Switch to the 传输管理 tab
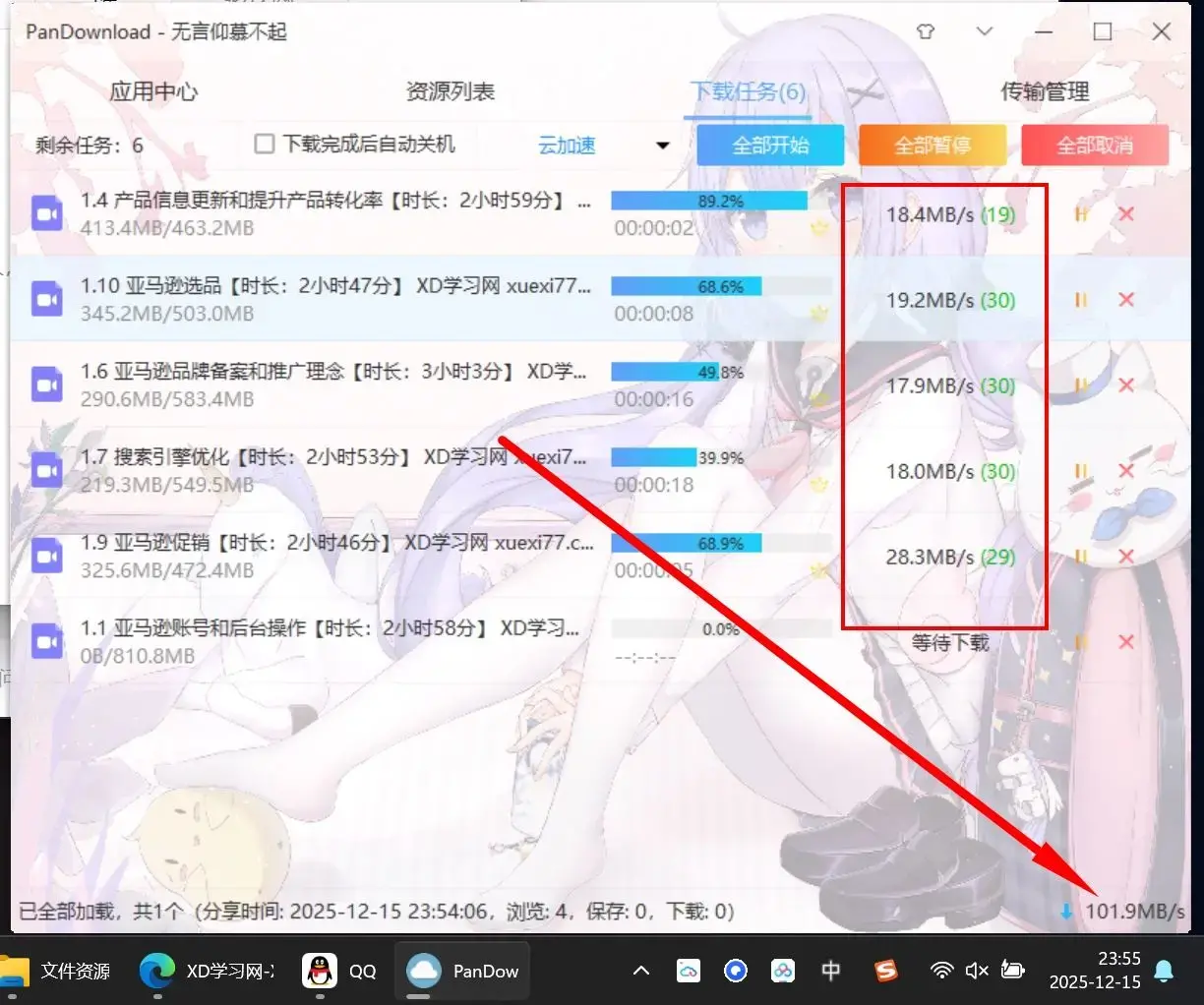The height and width of the screenshot is (1005, 1204). (x=1045, y=91)
